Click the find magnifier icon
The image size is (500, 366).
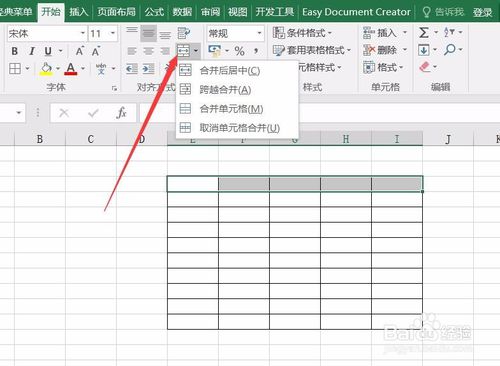450,50
